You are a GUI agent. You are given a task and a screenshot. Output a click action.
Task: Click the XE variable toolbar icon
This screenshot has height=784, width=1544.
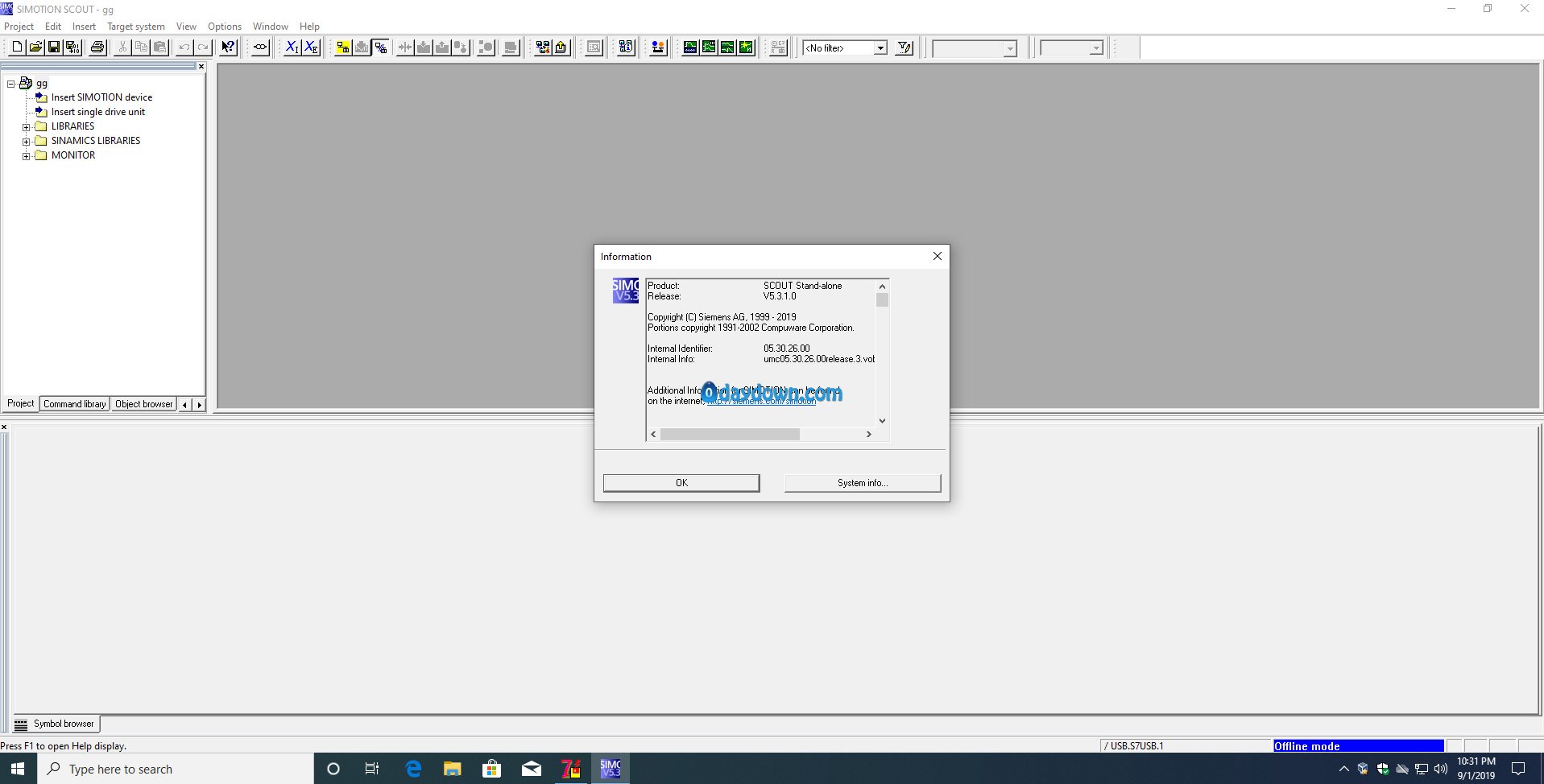point(311,47)
